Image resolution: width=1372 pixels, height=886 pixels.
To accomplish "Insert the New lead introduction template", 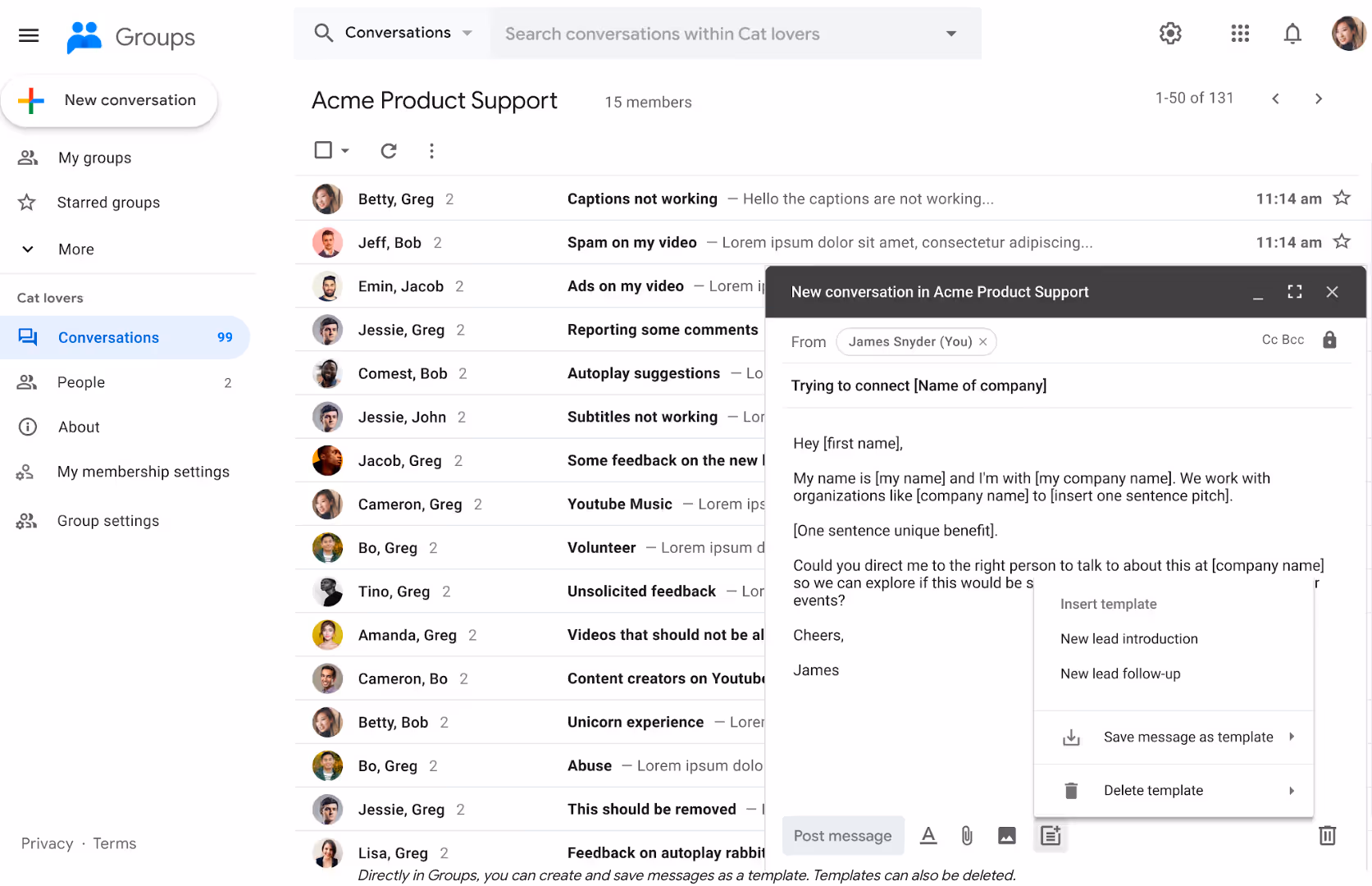I will [x=1128, y=639].
